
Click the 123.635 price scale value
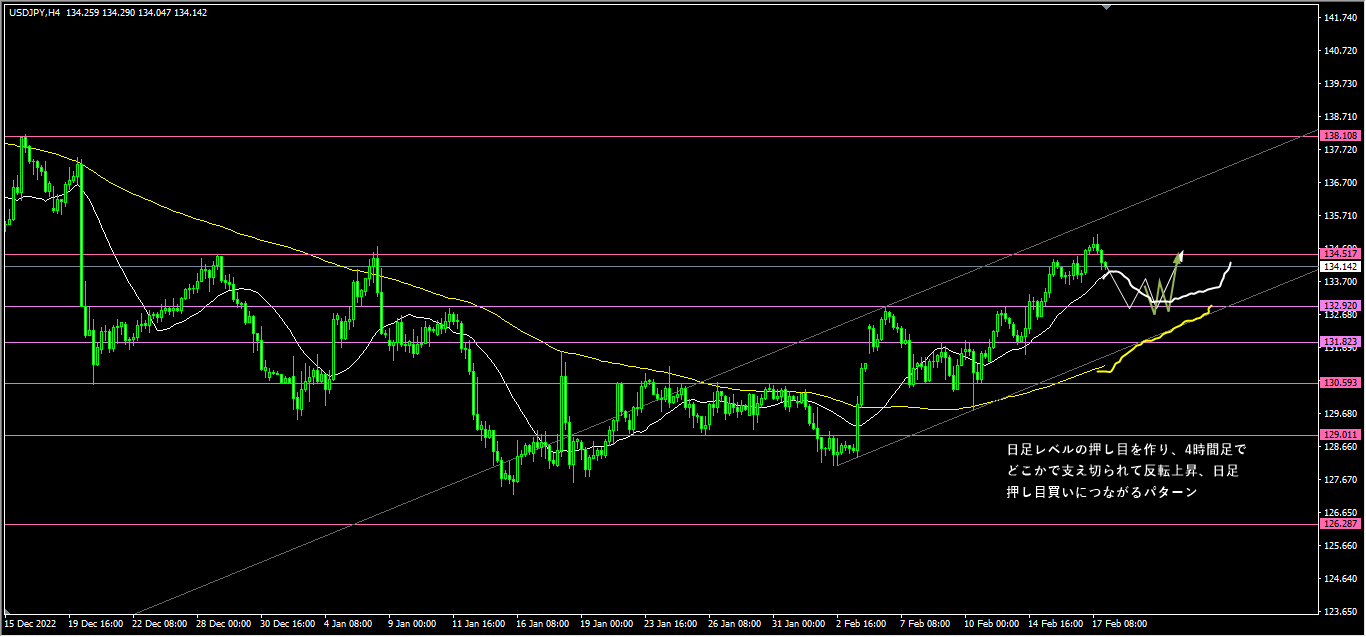(1338, 611)
